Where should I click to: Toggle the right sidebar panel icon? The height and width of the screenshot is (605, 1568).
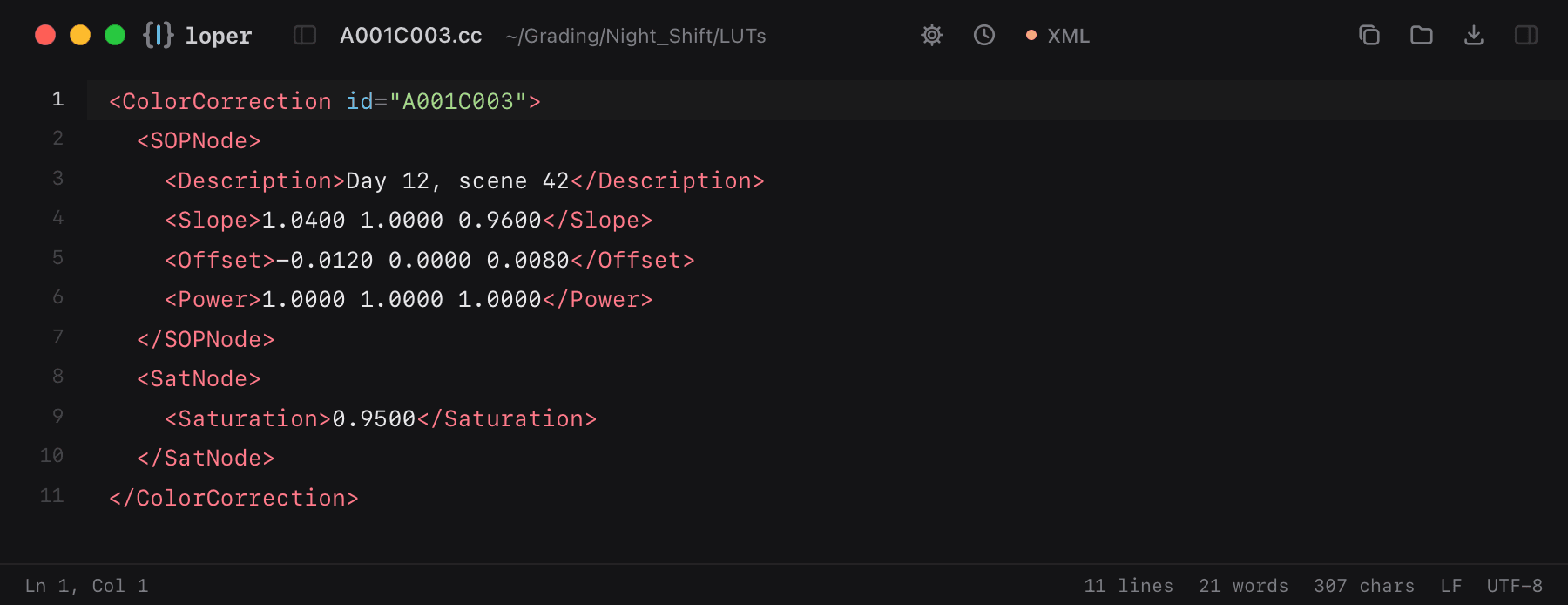tap(1526, 35)
